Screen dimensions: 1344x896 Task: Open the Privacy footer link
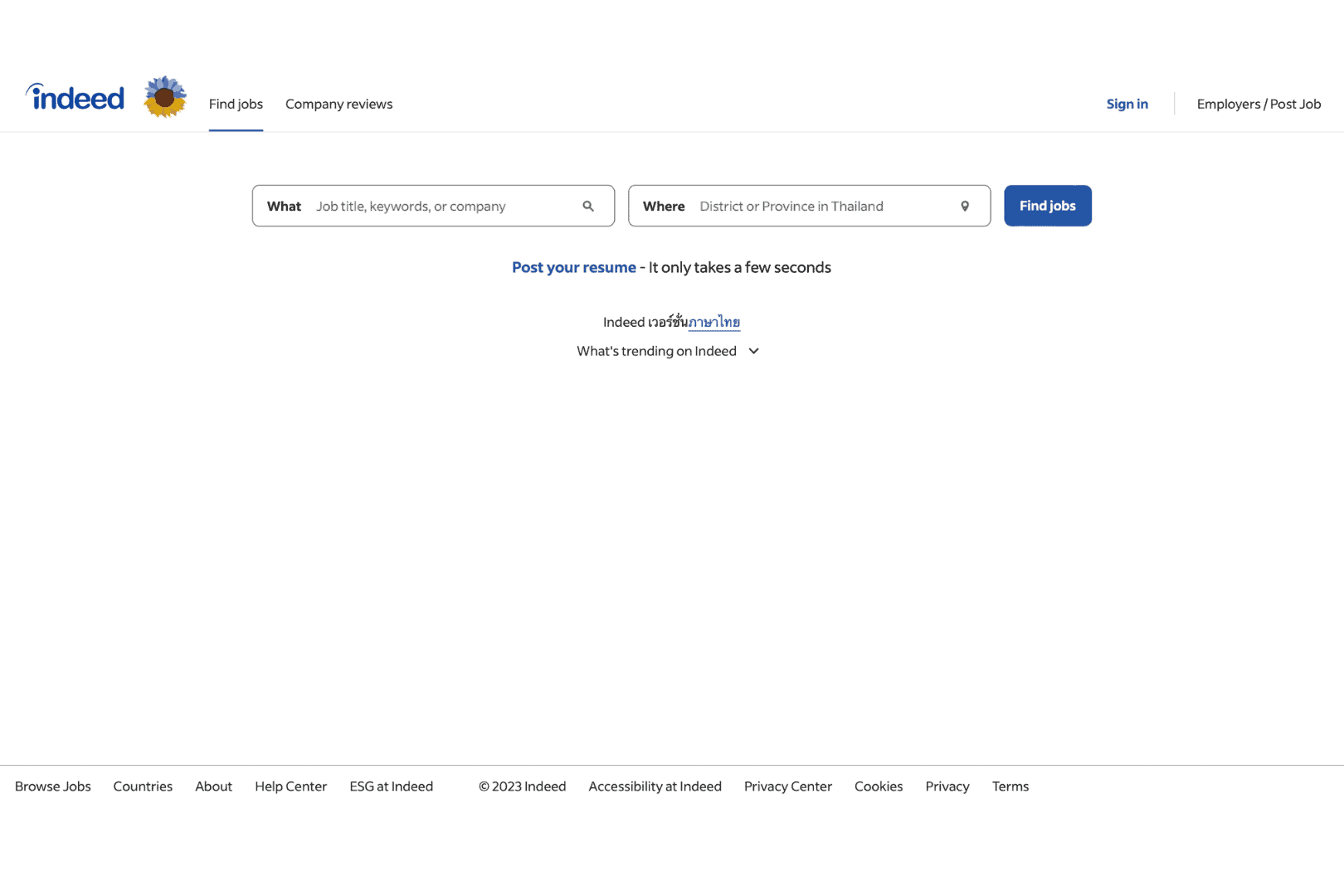[x=947, y=786]
